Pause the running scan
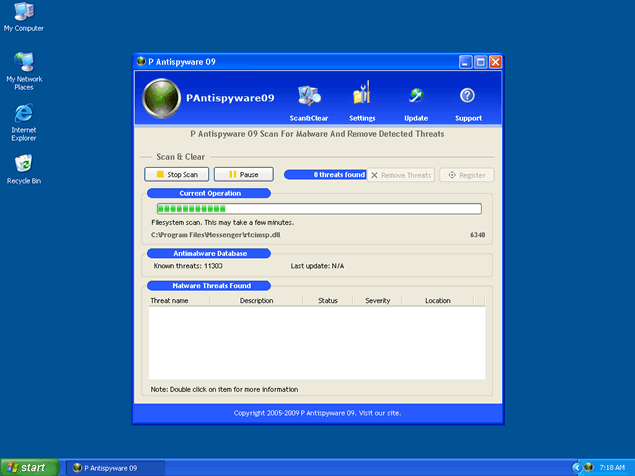635x476 pixels. (x=243, y=175)
